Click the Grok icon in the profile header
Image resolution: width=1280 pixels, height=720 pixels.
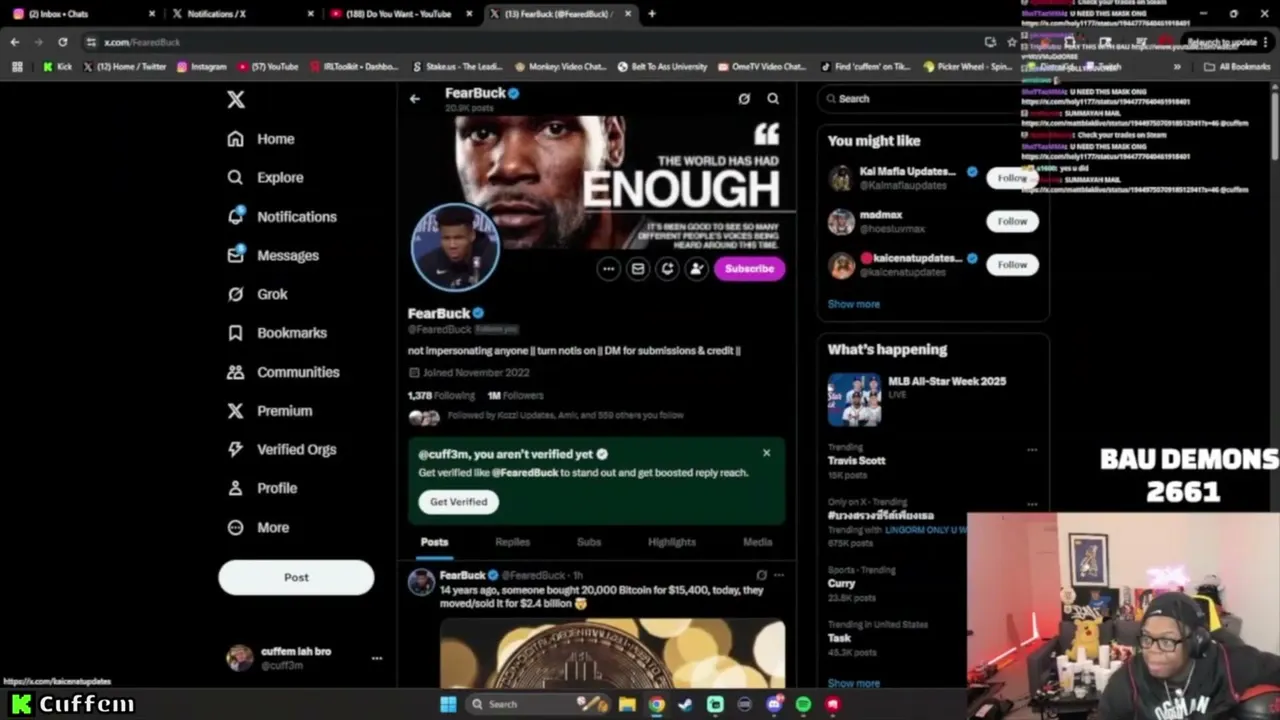tap(744, 98)
